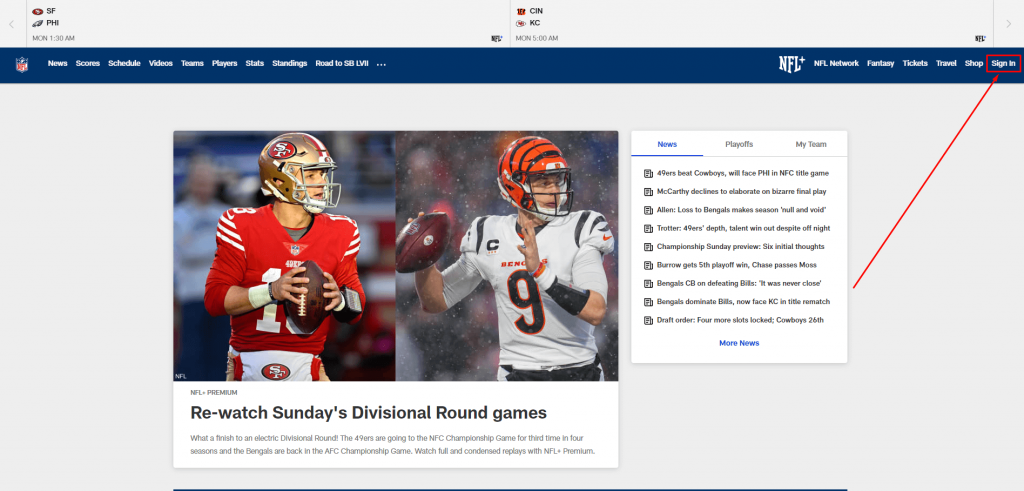The image size is (1024, 491).
Task: Click icon beside Draft order headline
Action: [x=648, y=320]
